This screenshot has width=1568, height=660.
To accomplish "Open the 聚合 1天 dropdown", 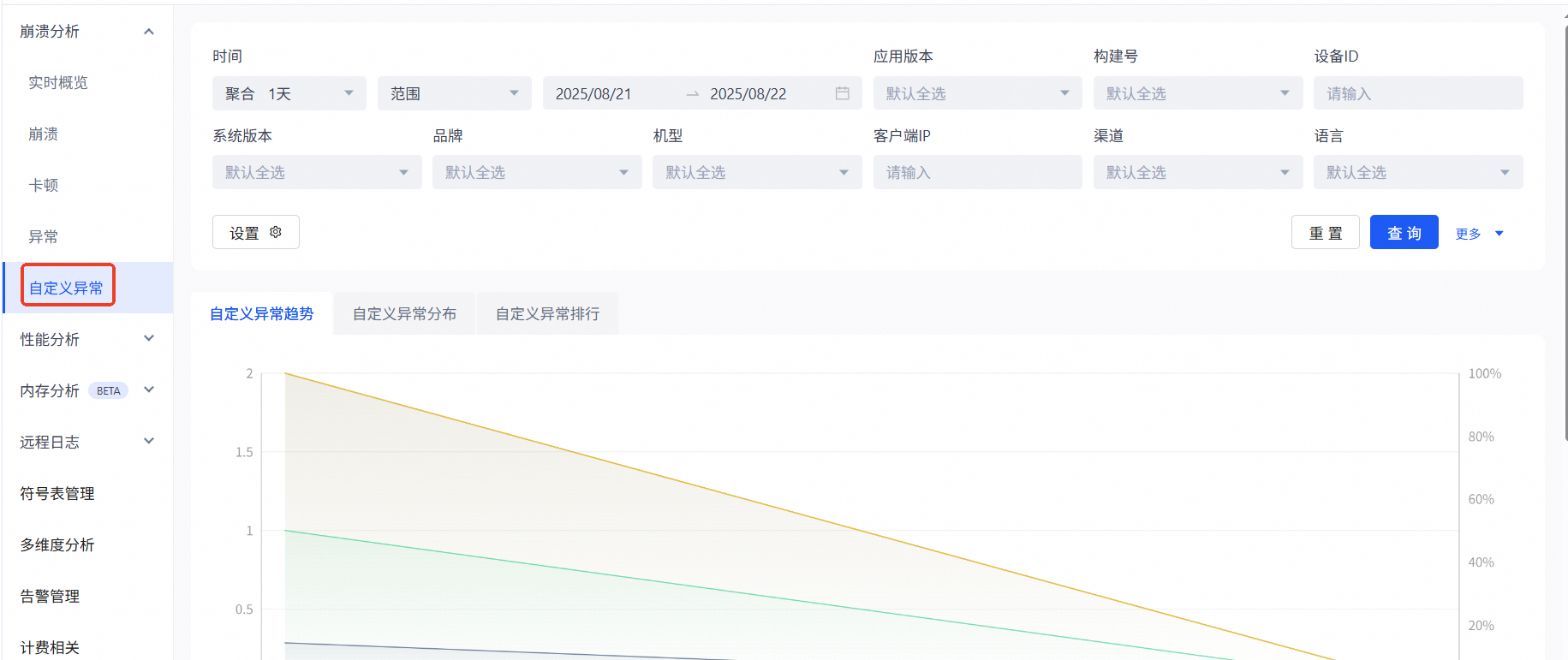I will (289, 93).
